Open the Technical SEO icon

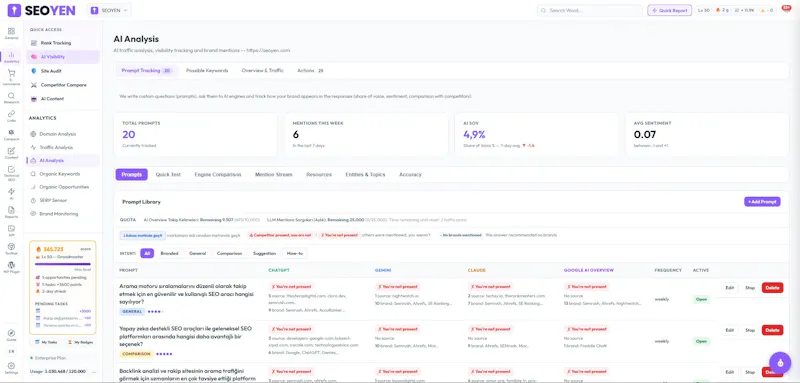pyautogui.click(x=11, y=173)
